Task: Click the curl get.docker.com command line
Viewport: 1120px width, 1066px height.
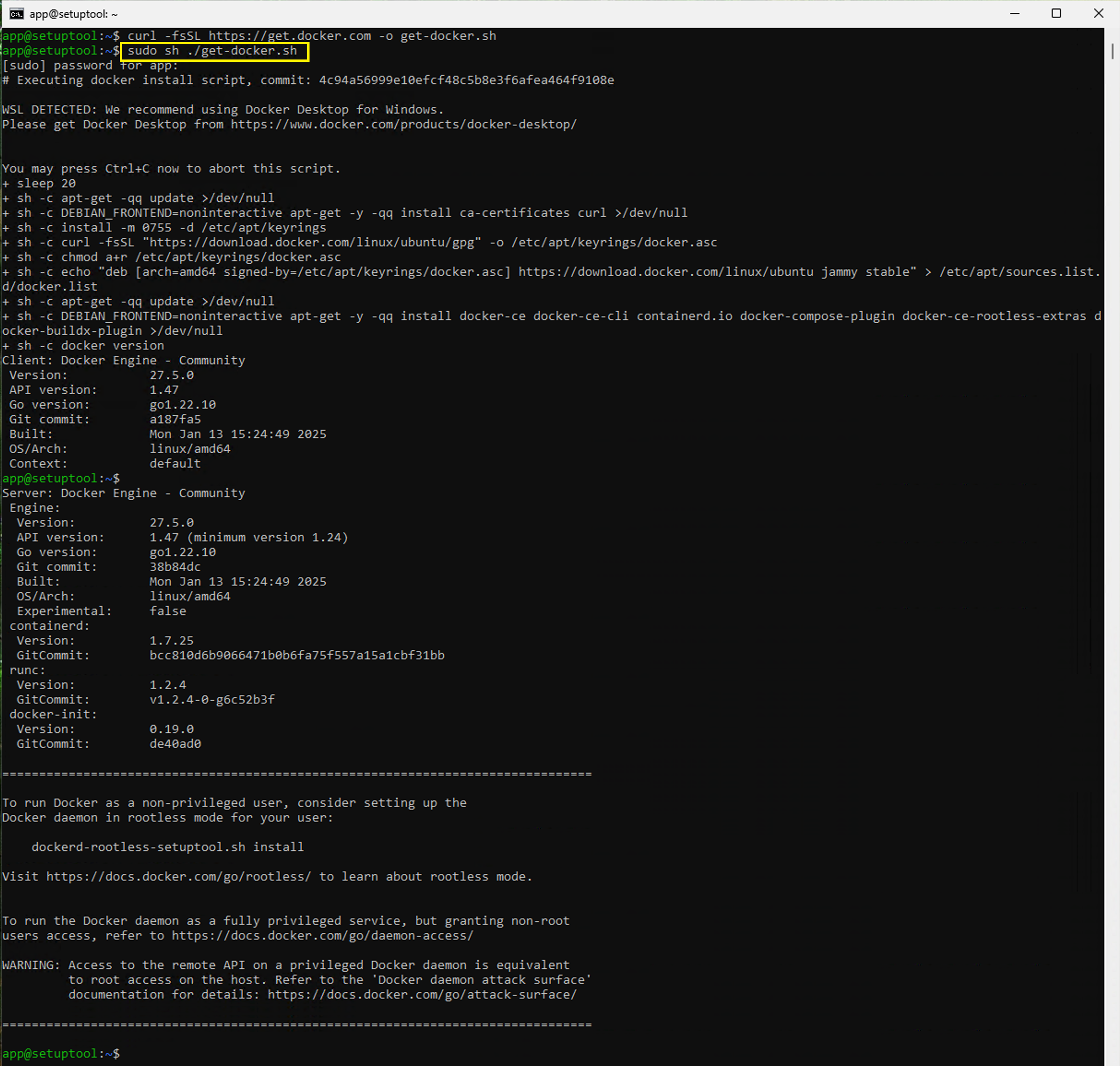Action: tap(311, 36)
